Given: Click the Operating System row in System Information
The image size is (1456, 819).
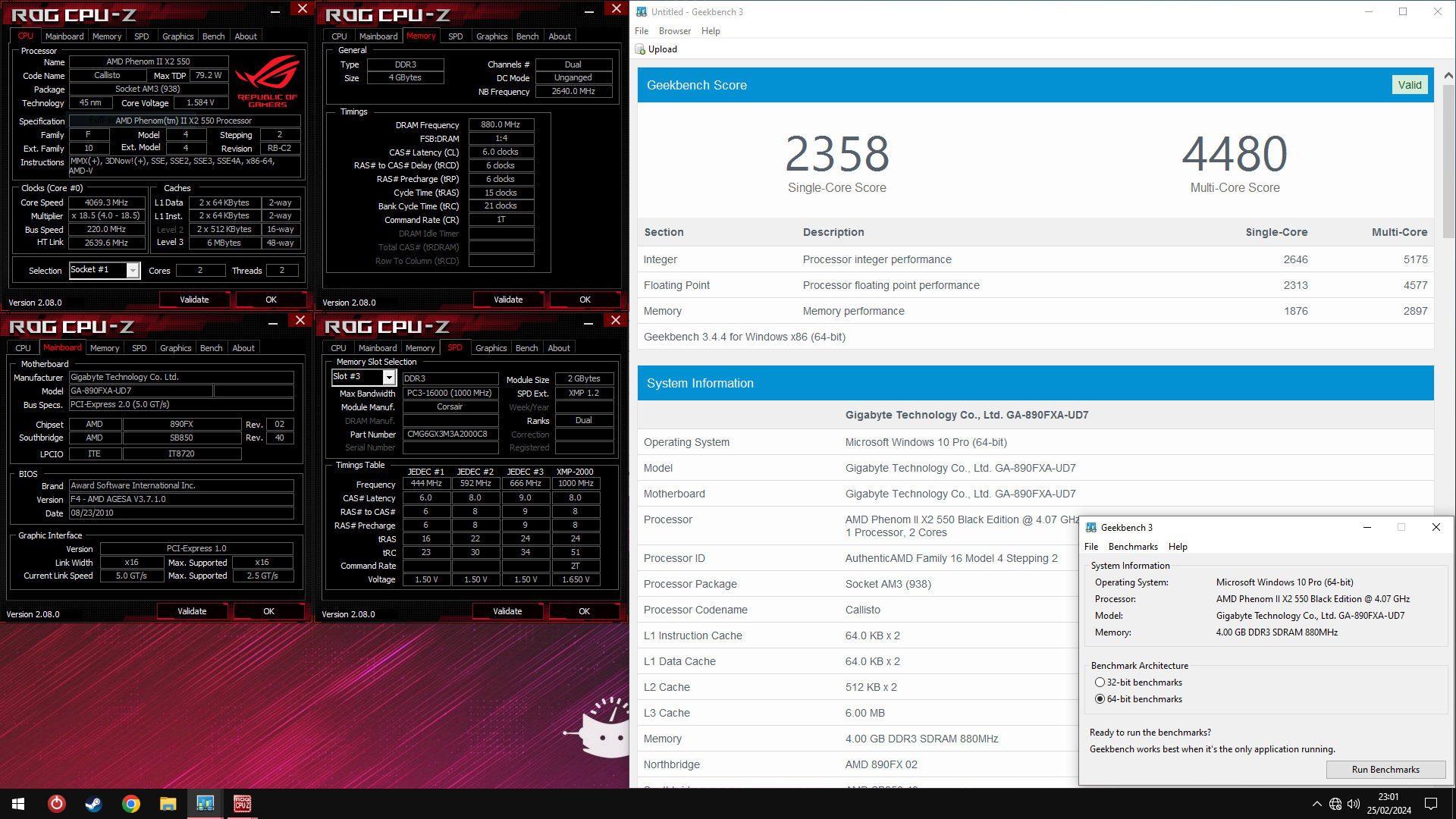Looking at the screenshot, I should 1035,442.
